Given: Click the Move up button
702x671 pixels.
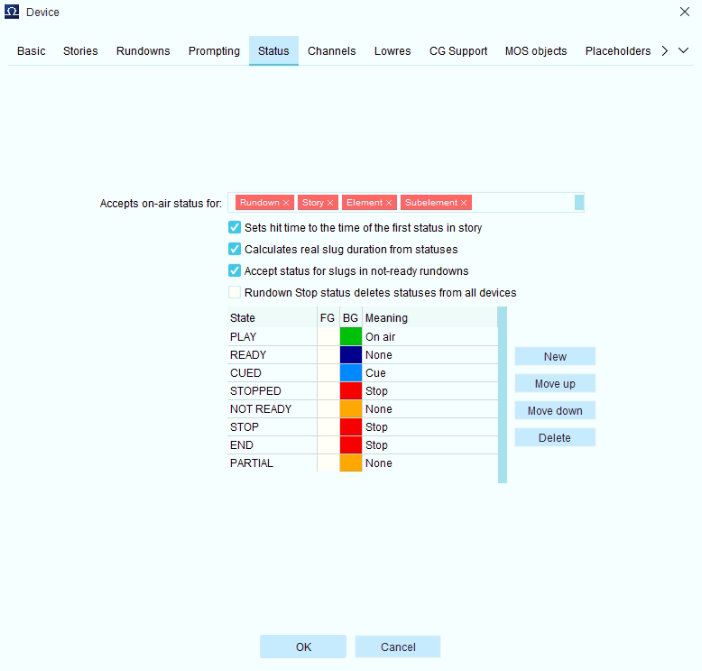Looking at the screenshot, I should tap(555, 384).
